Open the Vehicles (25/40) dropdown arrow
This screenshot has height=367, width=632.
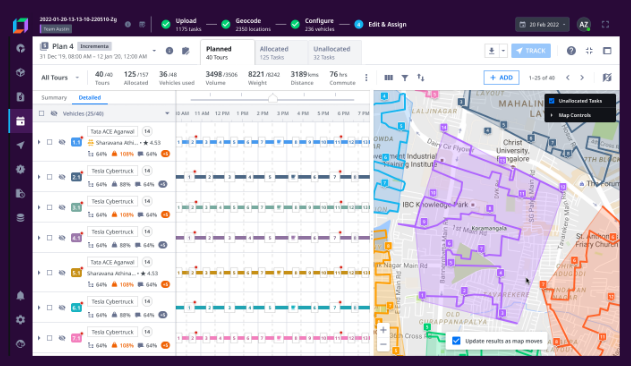[167, 114]
